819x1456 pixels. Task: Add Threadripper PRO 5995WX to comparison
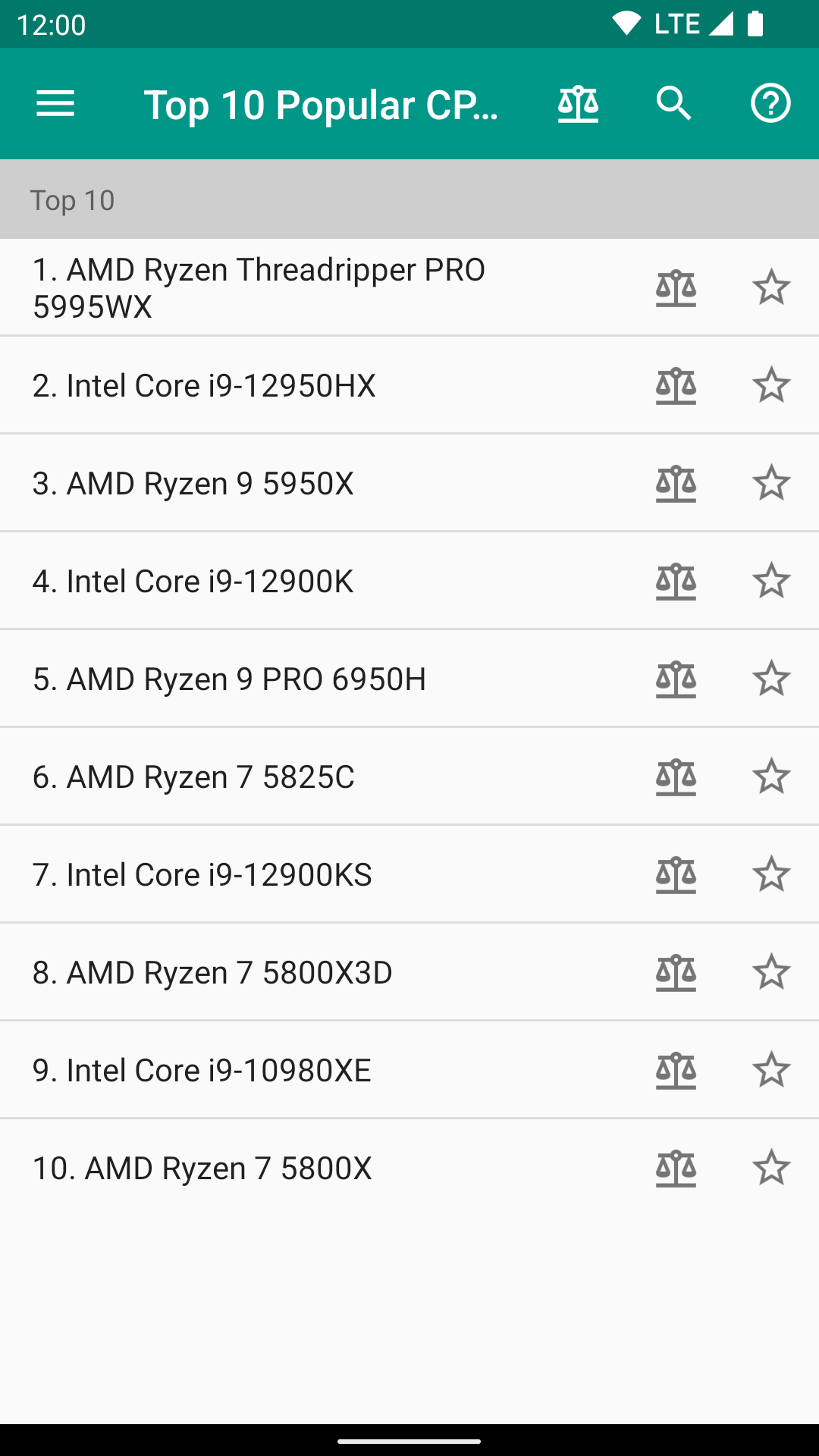pos(676,288)
